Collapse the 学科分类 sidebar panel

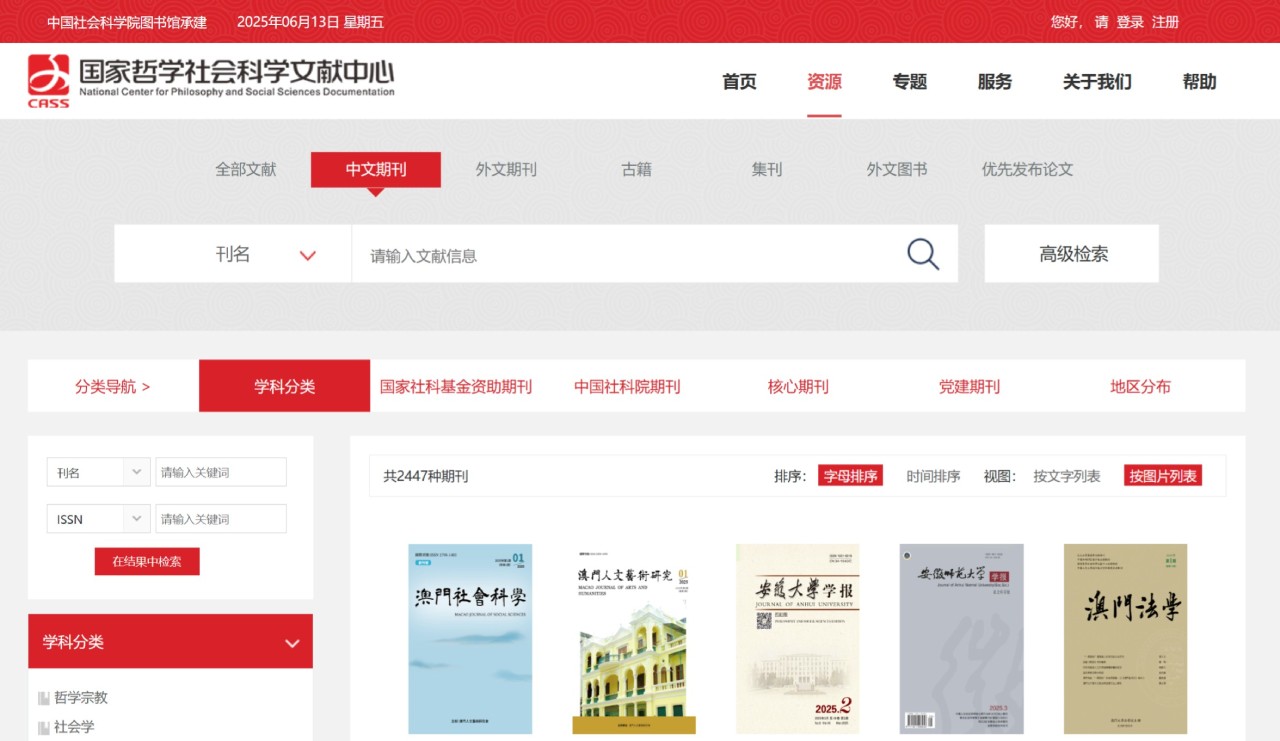click(292, 643)
